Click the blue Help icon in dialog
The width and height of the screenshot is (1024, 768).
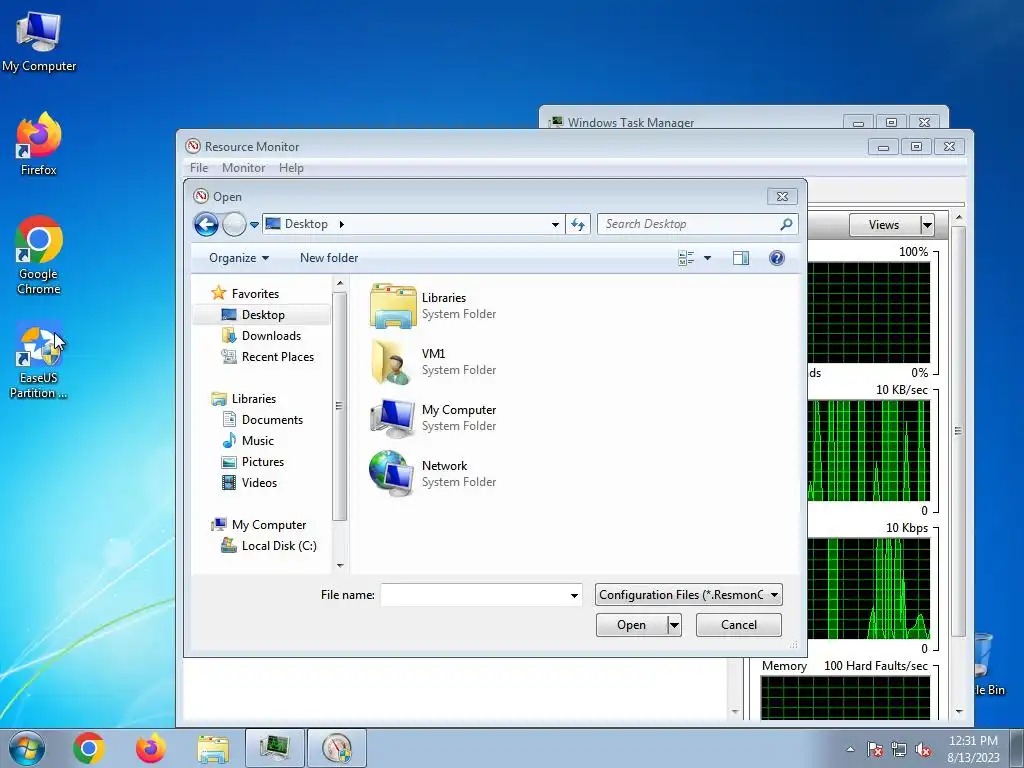(776, 258)
